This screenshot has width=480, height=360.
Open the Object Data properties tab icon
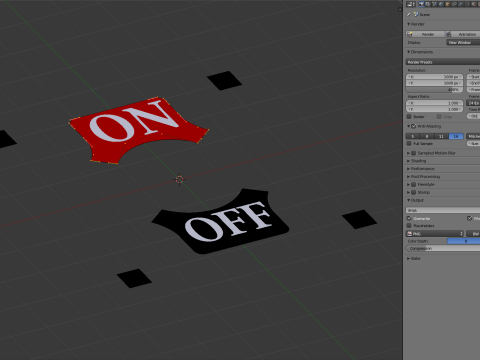(x=468, y=4)
